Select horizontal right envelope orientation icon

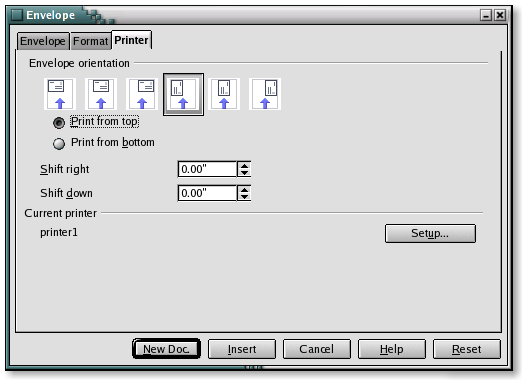tap(142, 94)
